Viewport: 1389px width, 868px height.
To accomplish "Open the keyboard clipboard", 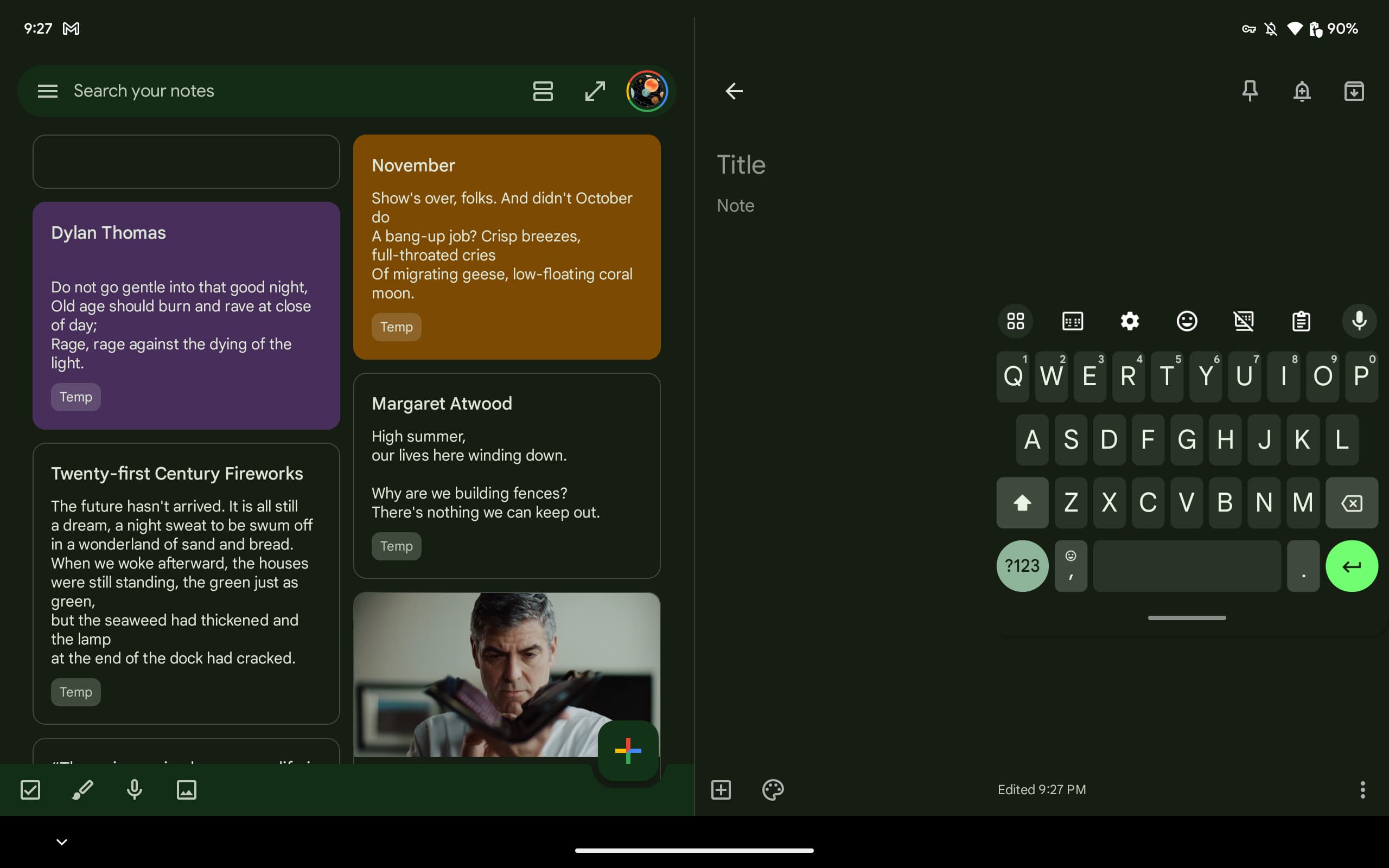I will click(1301, 321).
